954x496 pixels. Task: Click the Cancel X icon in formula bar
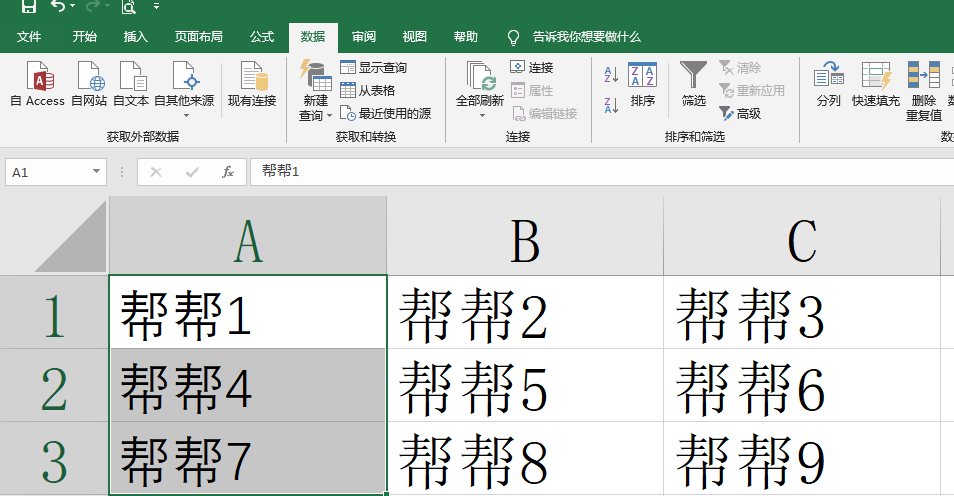coord(156,172)
